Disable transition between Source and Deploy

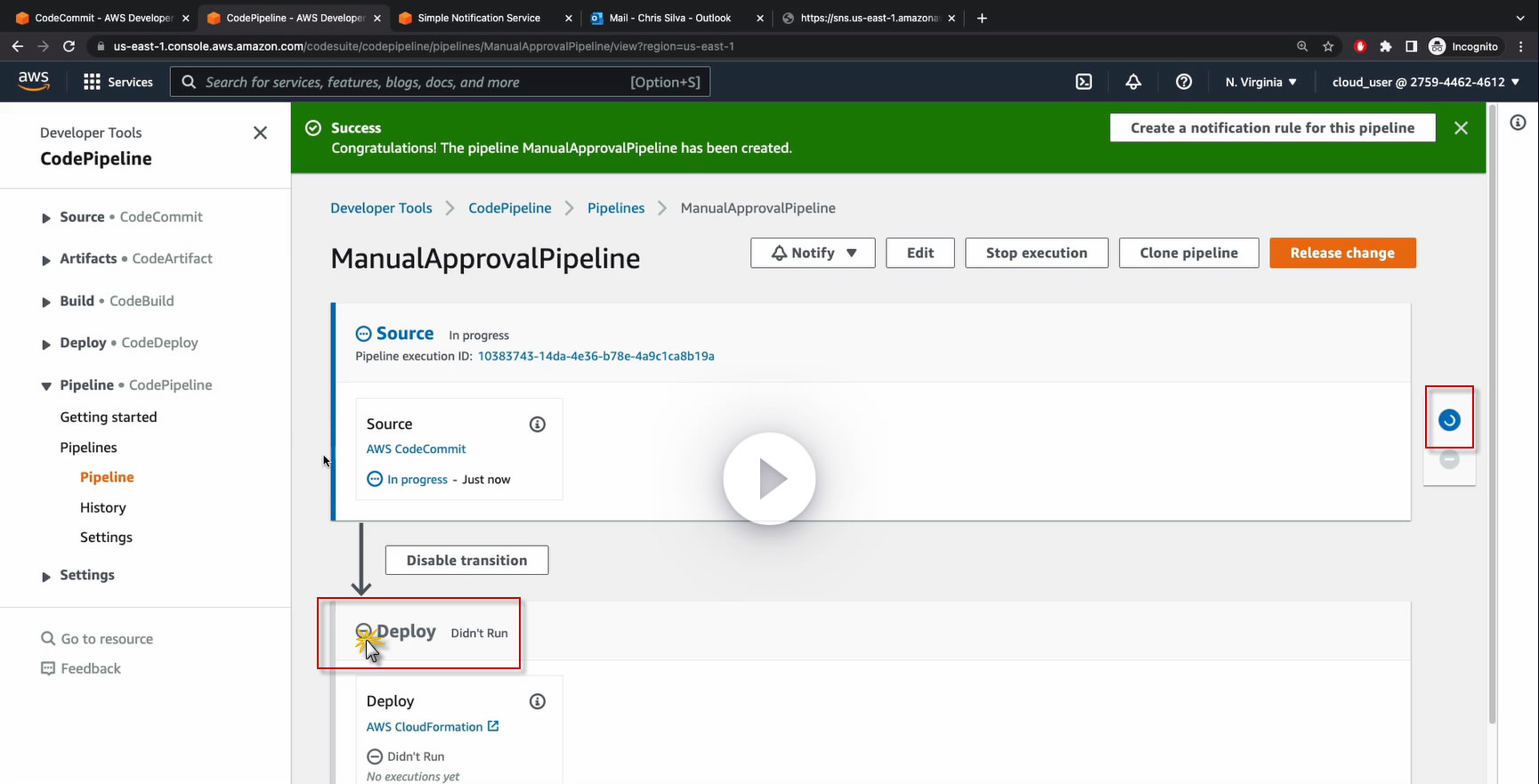coord(466,561)
